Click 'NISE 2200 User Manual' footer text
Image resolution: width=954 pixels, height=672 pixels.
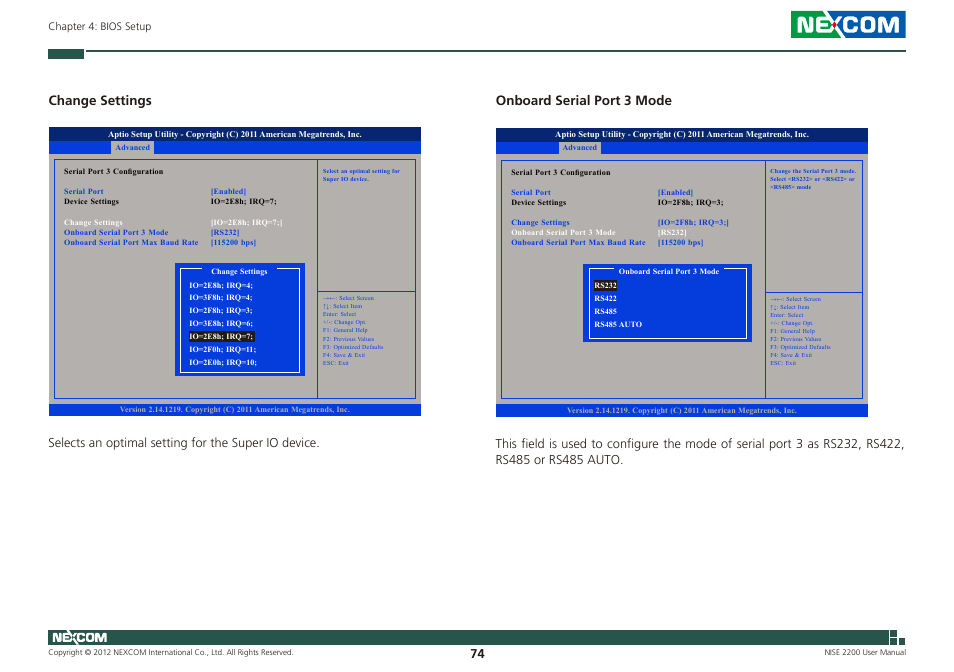click(x=865, y=652)
